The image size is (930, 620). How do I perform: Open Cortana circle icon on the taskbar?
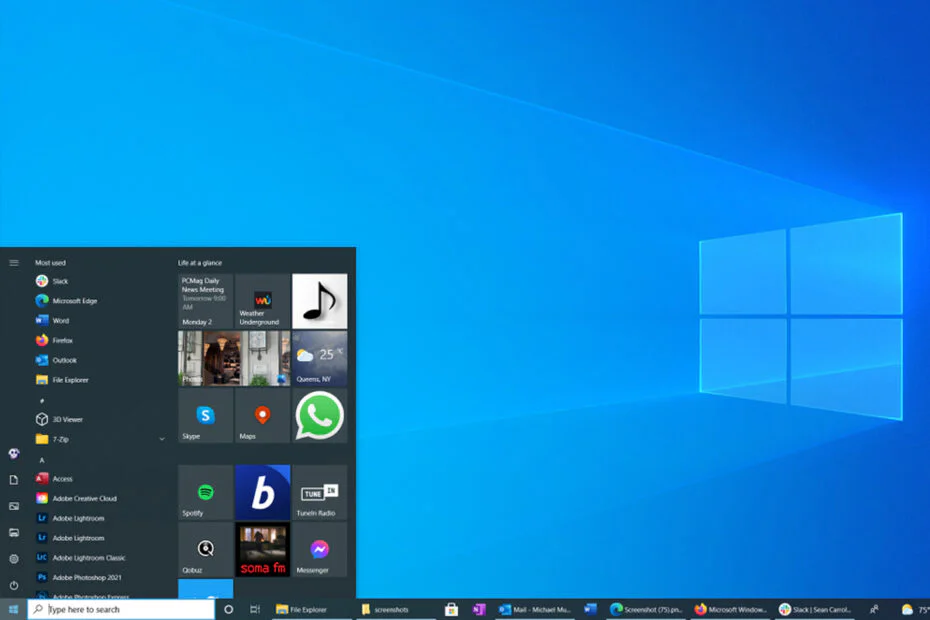coord(228,609)
